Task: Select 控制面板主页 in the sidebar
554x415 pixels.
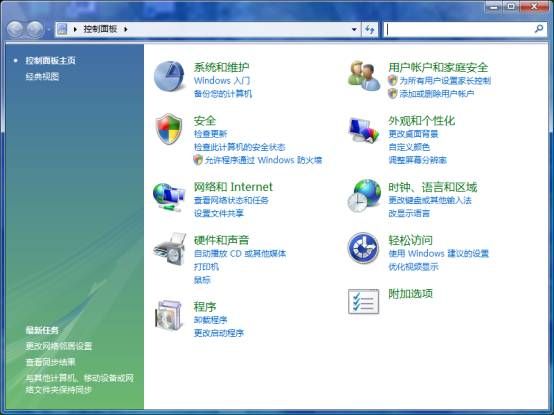Action: pyautogui.click(x=50, y=60)
